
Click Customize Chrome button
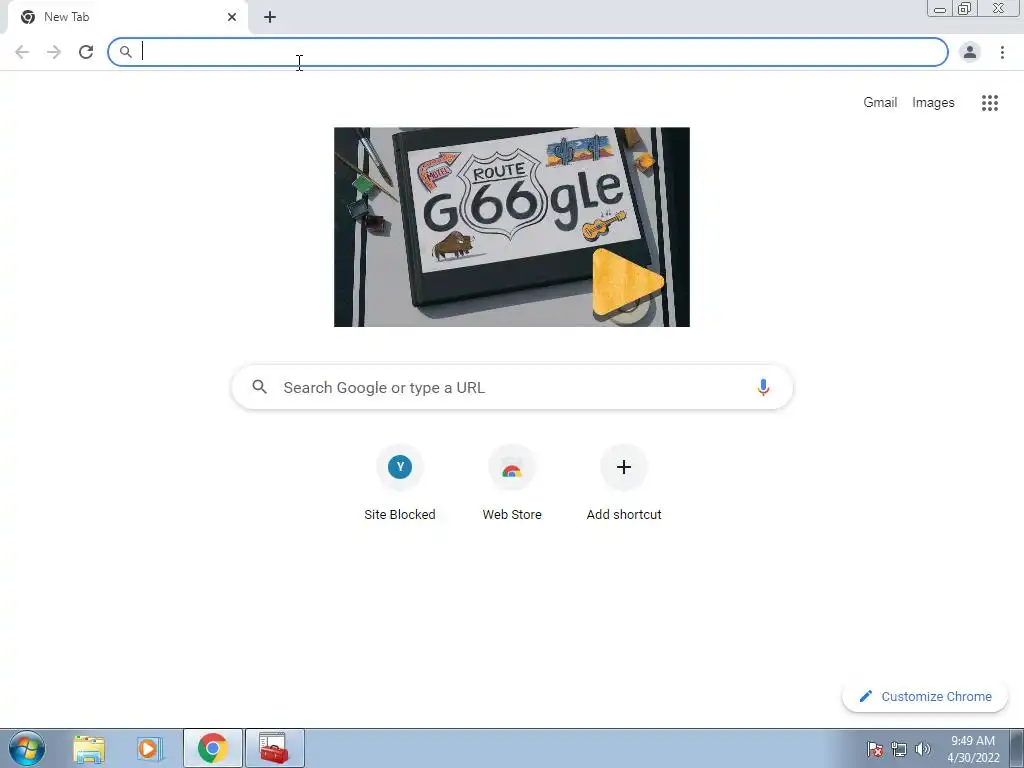pyautogui.click(x=925, y=696)
